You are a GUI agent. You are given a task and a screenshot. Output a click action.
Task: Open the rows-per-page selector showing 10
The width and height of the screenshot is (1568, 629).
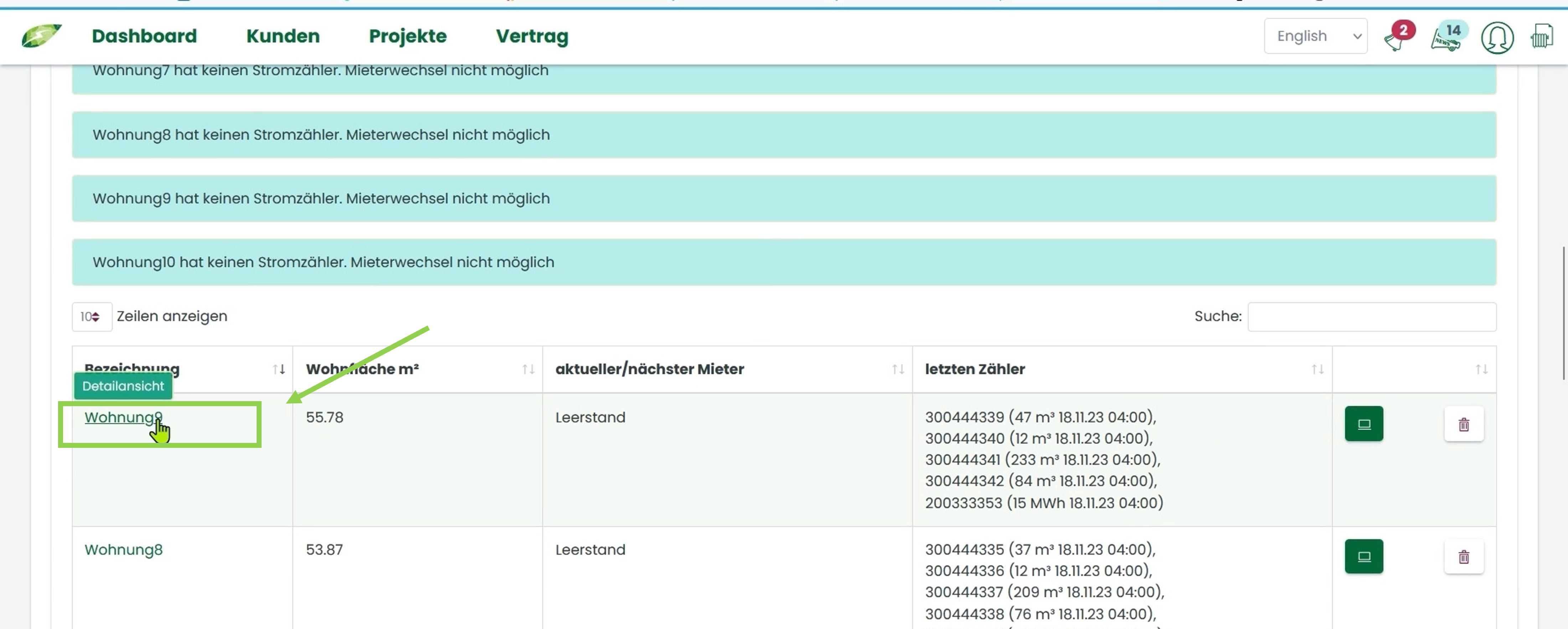[91, 317]
